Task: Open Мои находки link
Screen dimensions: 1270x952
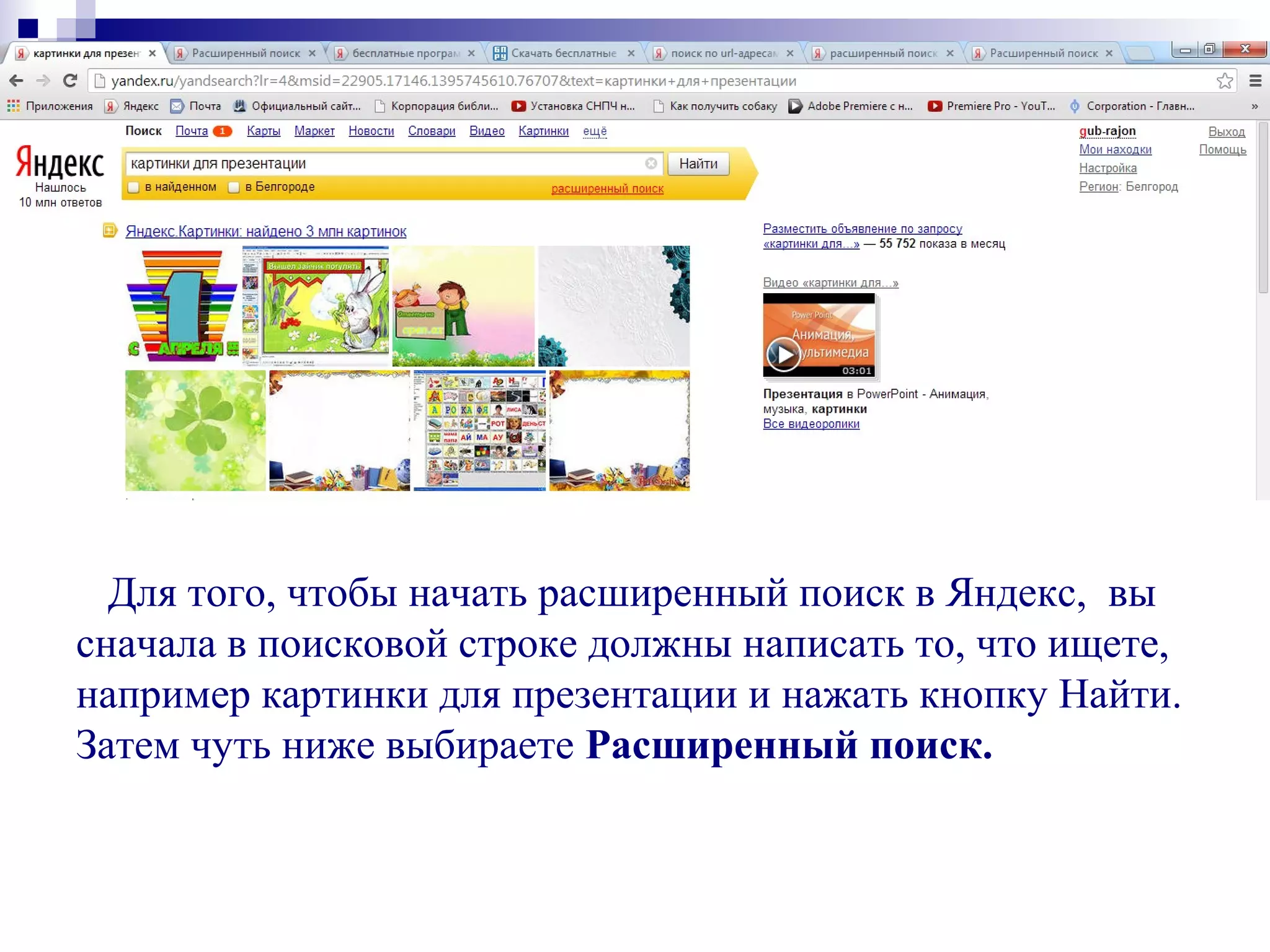Action: coord(1115,149)
